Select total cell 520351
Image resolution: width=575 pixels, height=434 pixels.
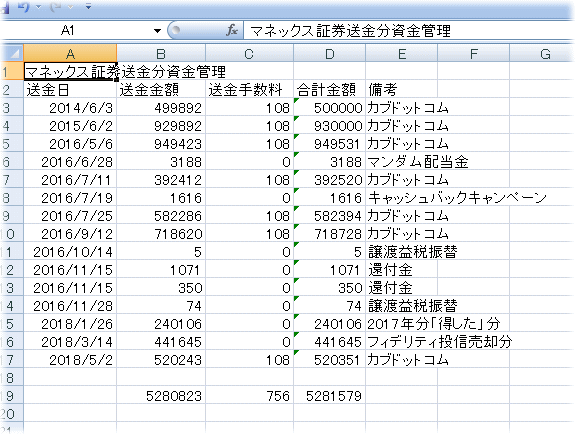pyautogui.click(x=329, y=360)
